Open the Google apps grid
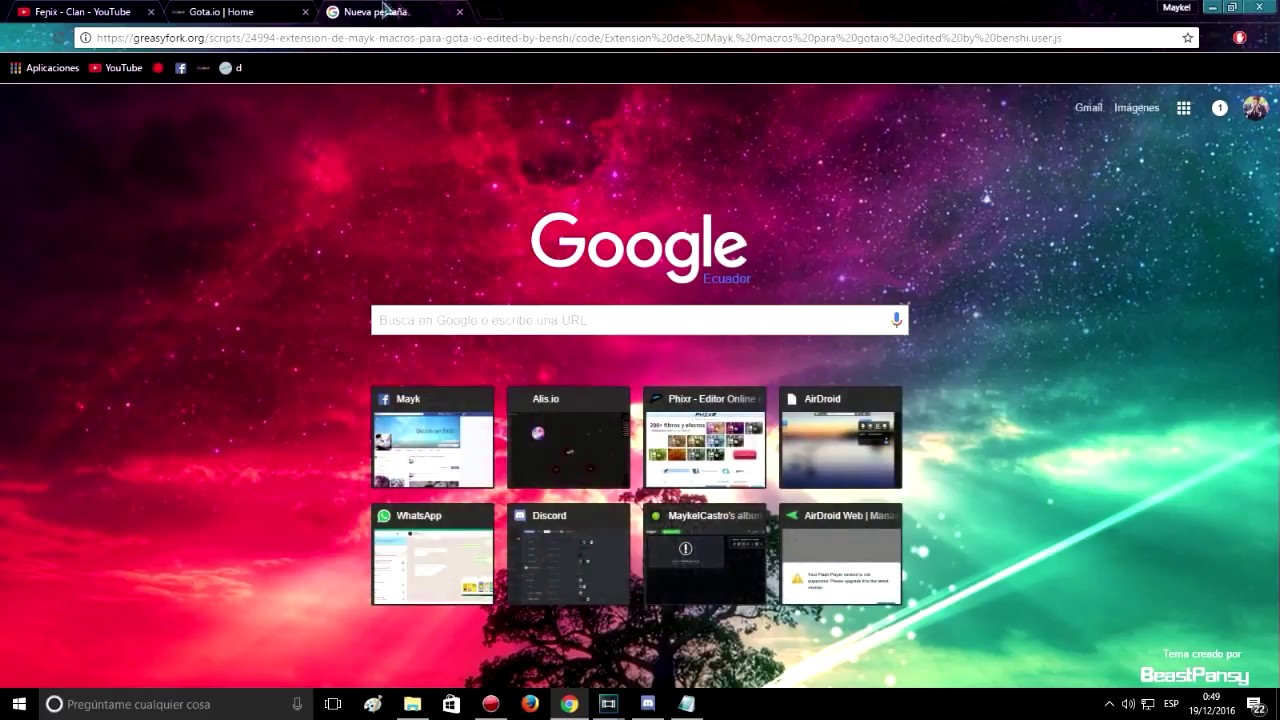 click(x=1184, y=108)
